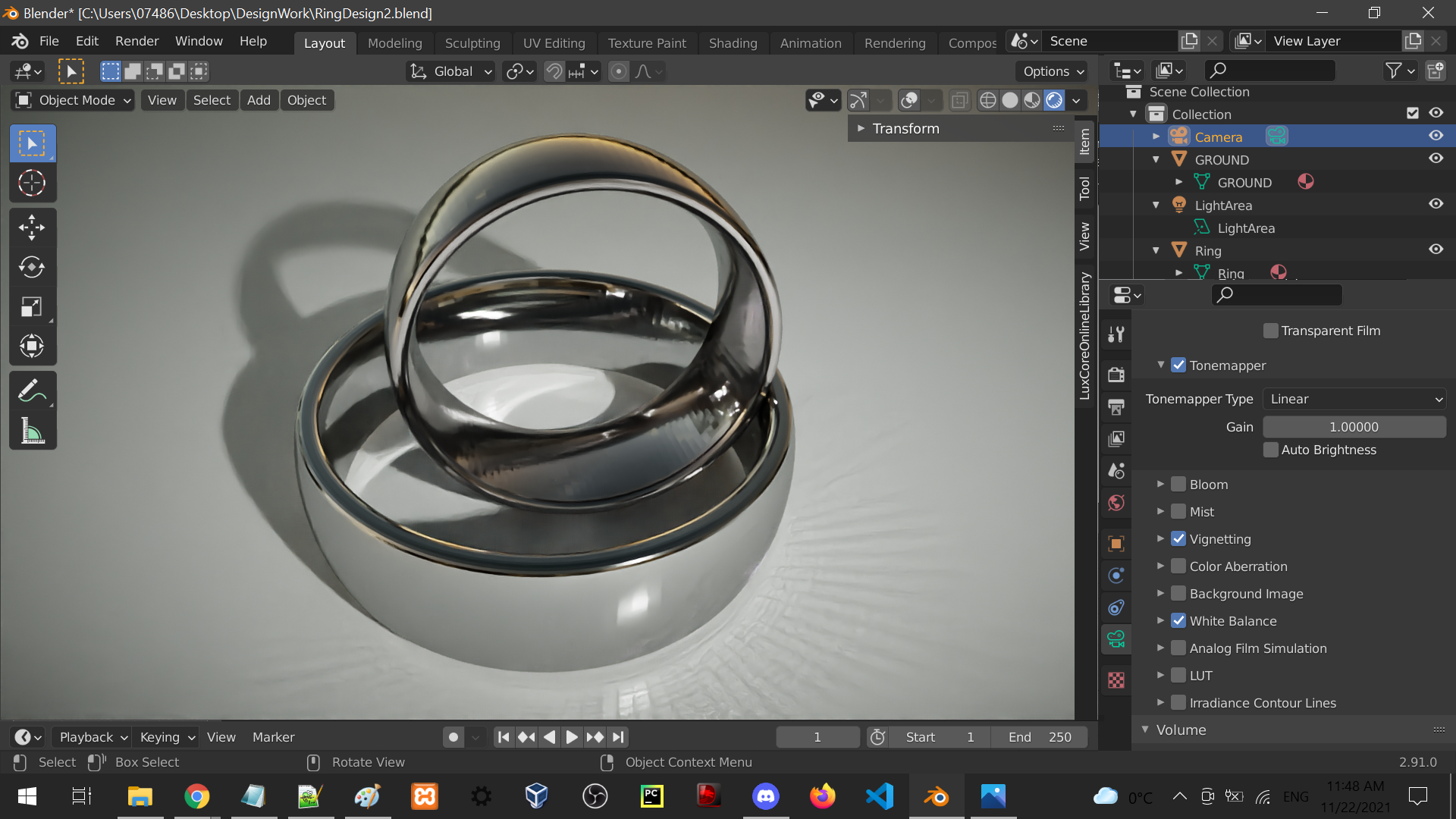Select the Move tool in toolbar
The height and width of the screenshot is (819, 1456).
32,227
